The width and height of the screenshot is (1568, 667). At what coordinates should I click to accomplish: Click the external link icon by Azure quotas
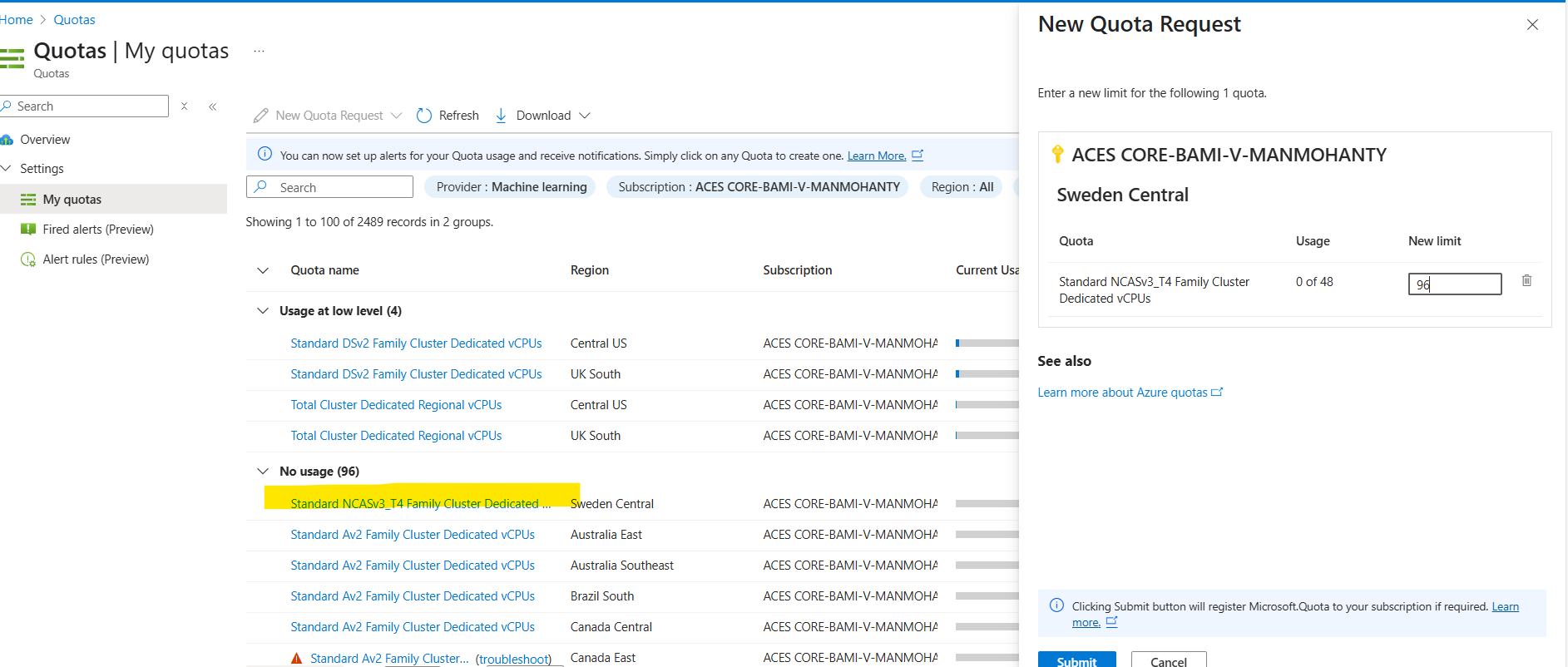(x=1217, y=392)
